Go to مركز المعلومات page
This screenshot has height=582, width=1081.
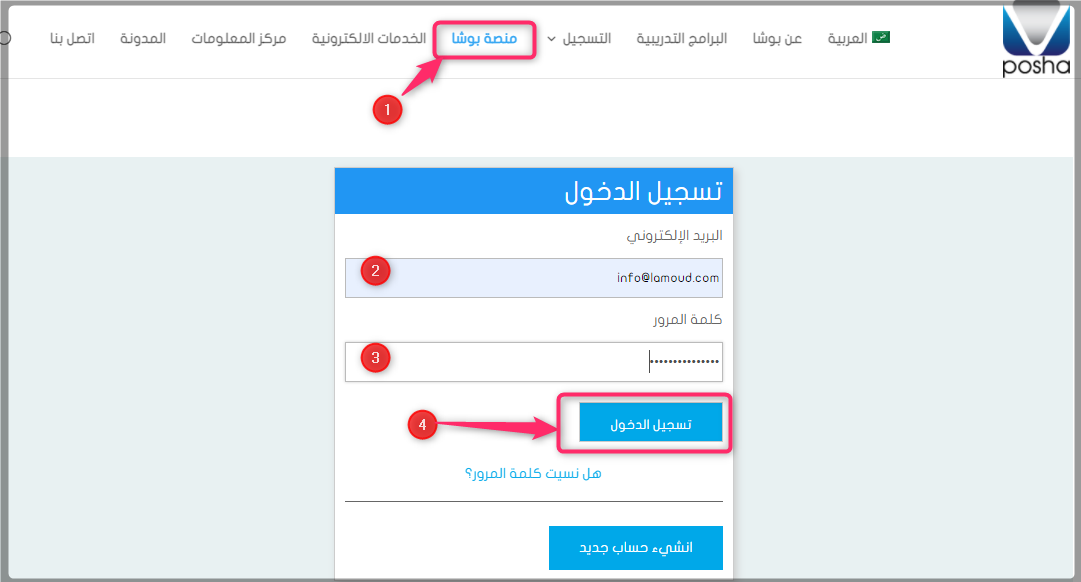[x=239, y=38]
